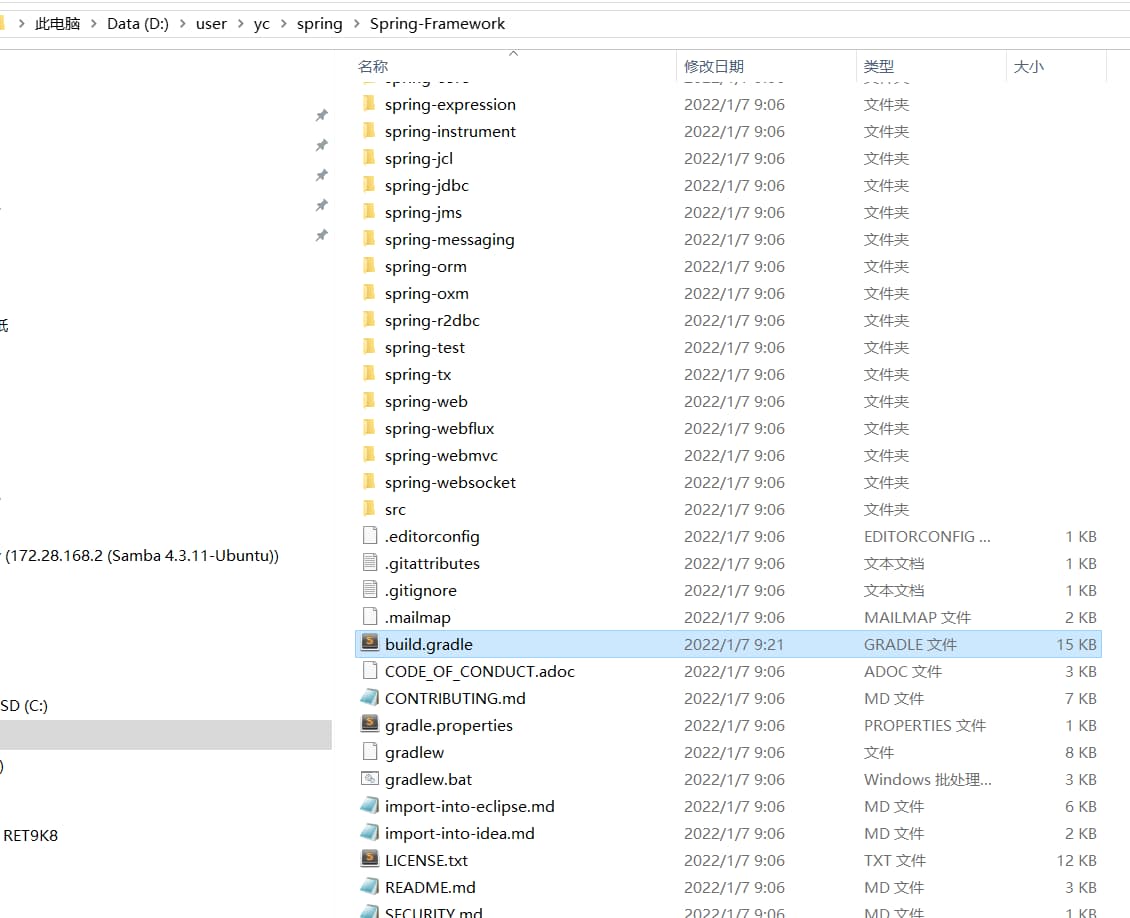Viewport: 1130px width, 918px height.
Task: Click the ADOC 文件 type cell
Action: [x=902, y=672]
